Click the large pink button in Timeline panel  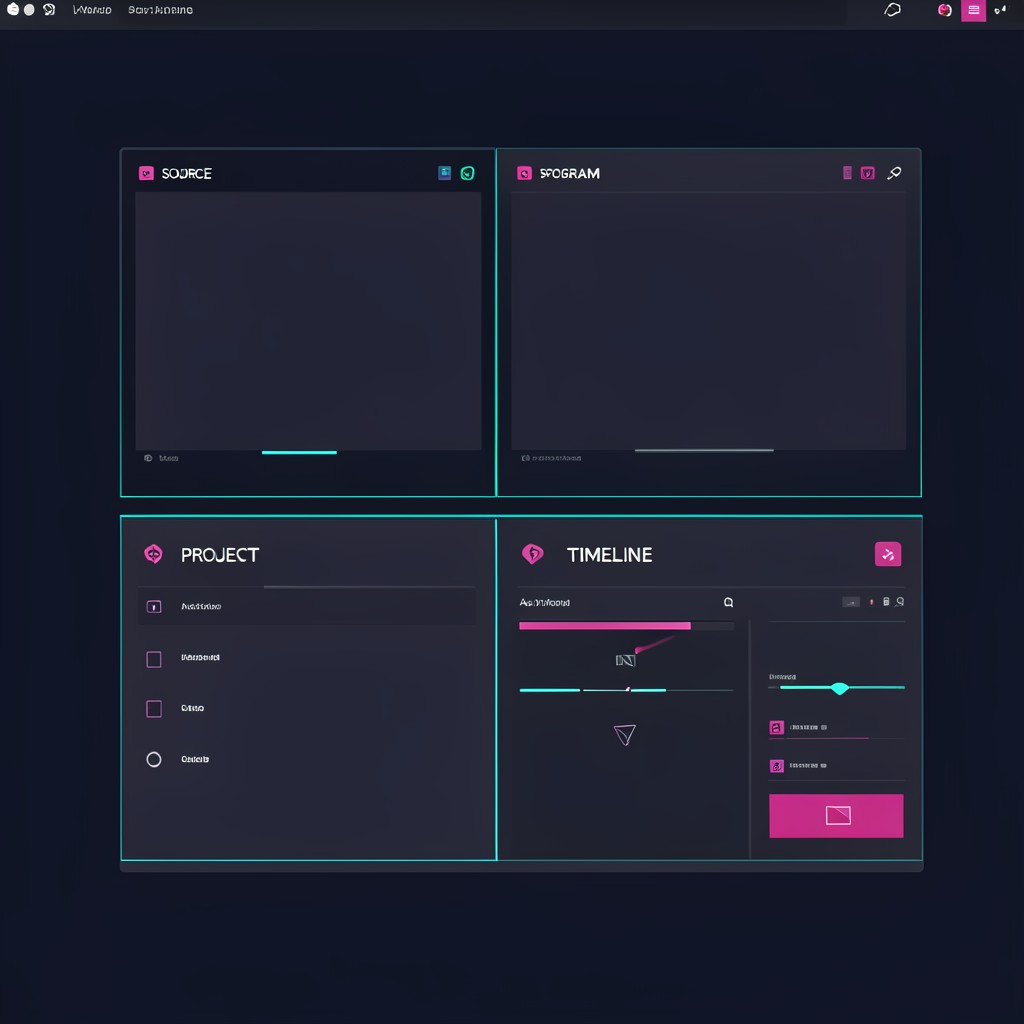(x=836, y=816)
